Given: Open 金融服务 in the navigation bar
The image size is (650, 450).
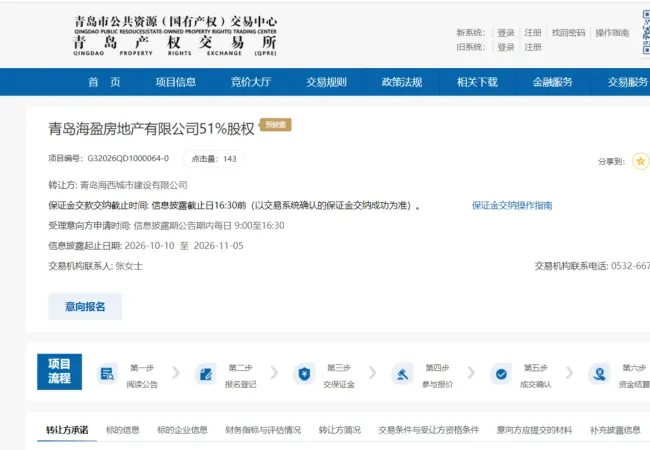Looking at the screenshot, I should click(553, 82).
